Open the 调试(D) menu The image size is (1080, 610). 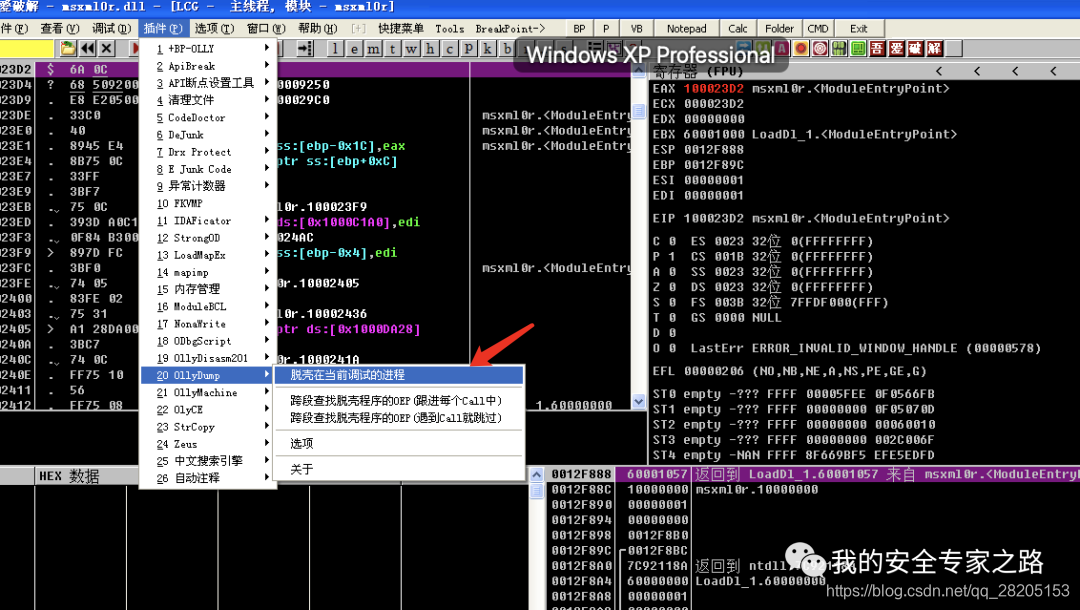click(112, 28)
